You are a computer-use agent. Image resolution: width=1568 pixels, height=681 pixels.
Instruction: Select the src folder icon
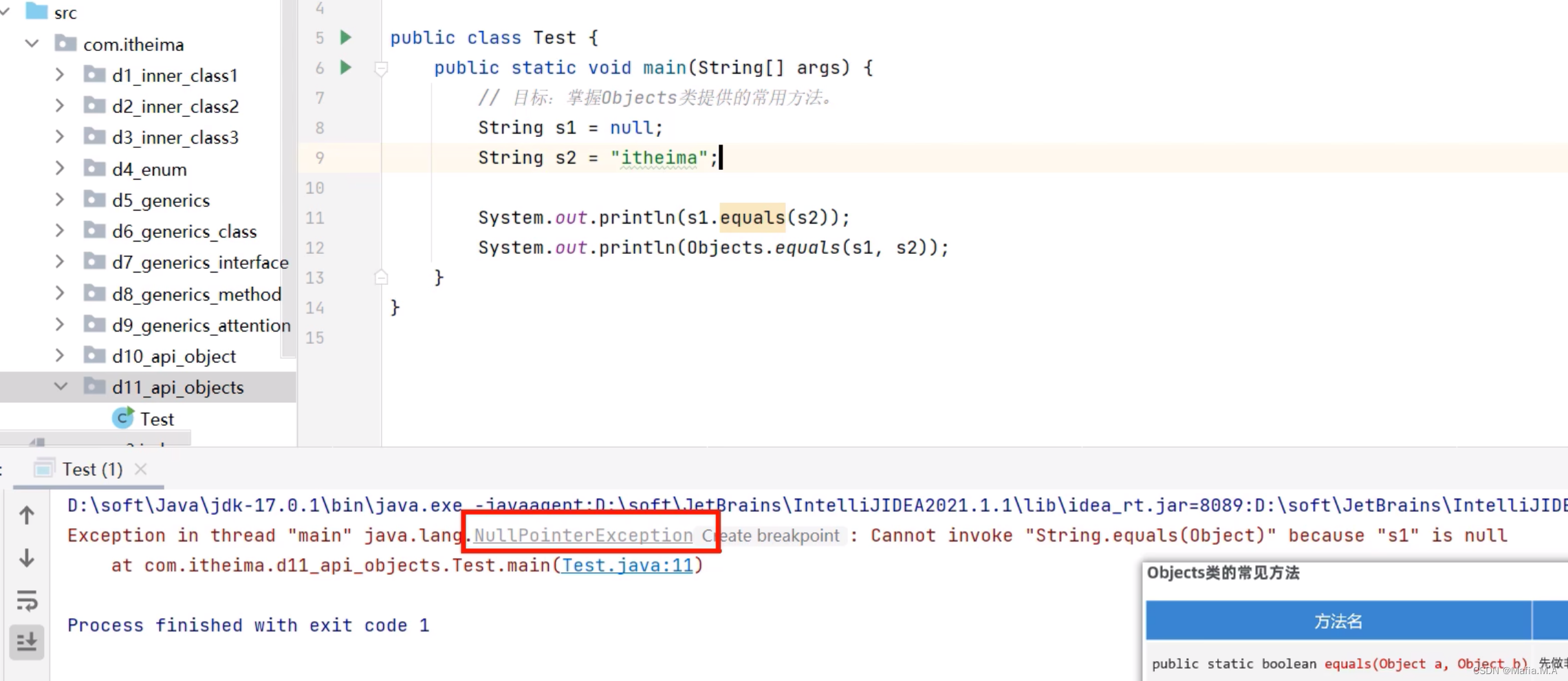(x=36, y=12)
